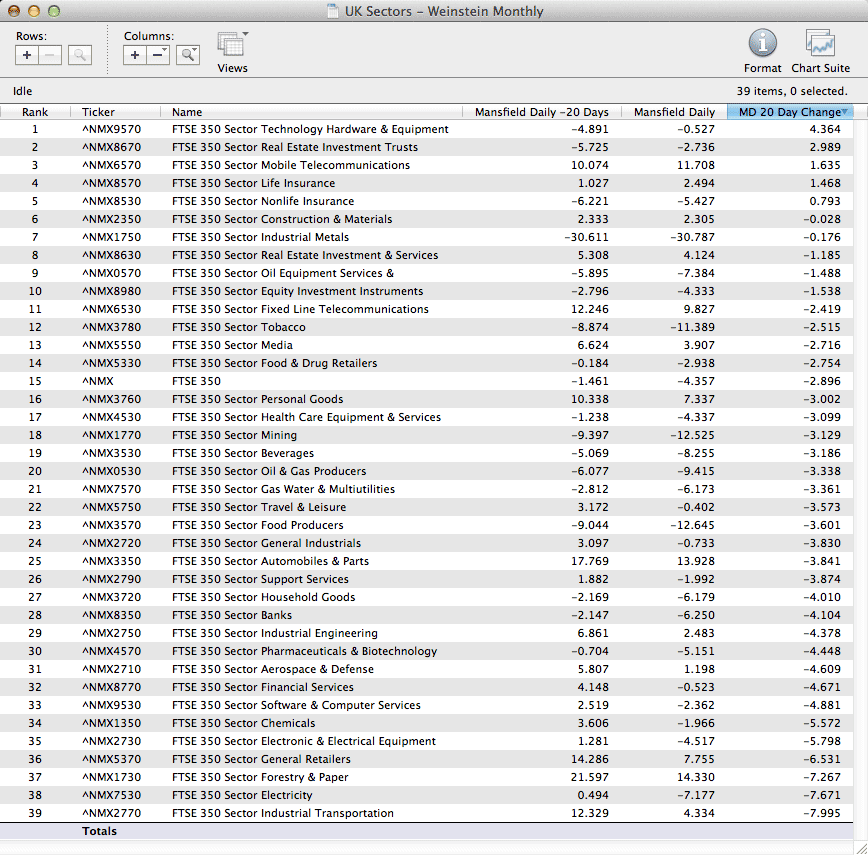Sort by the Rank column header

click(35, 112)
